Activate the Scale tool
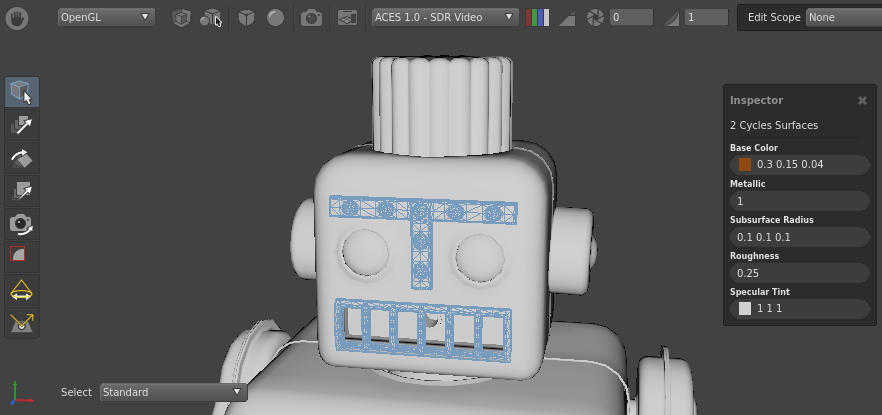 pos(22,191)
